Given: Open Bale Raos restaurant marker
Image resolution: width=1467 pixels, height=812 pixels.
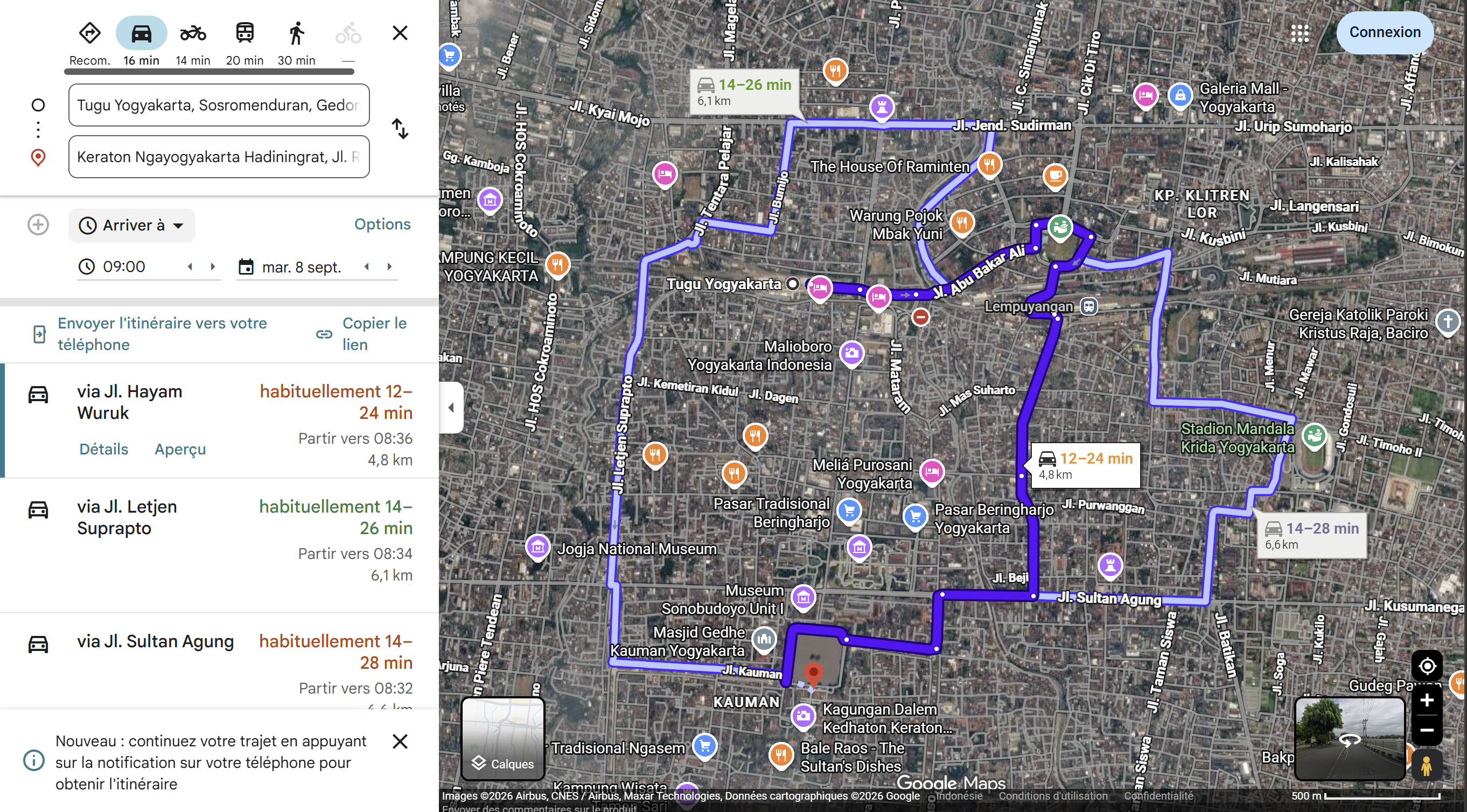Looking at the screenshot, I should coord(781,756).
